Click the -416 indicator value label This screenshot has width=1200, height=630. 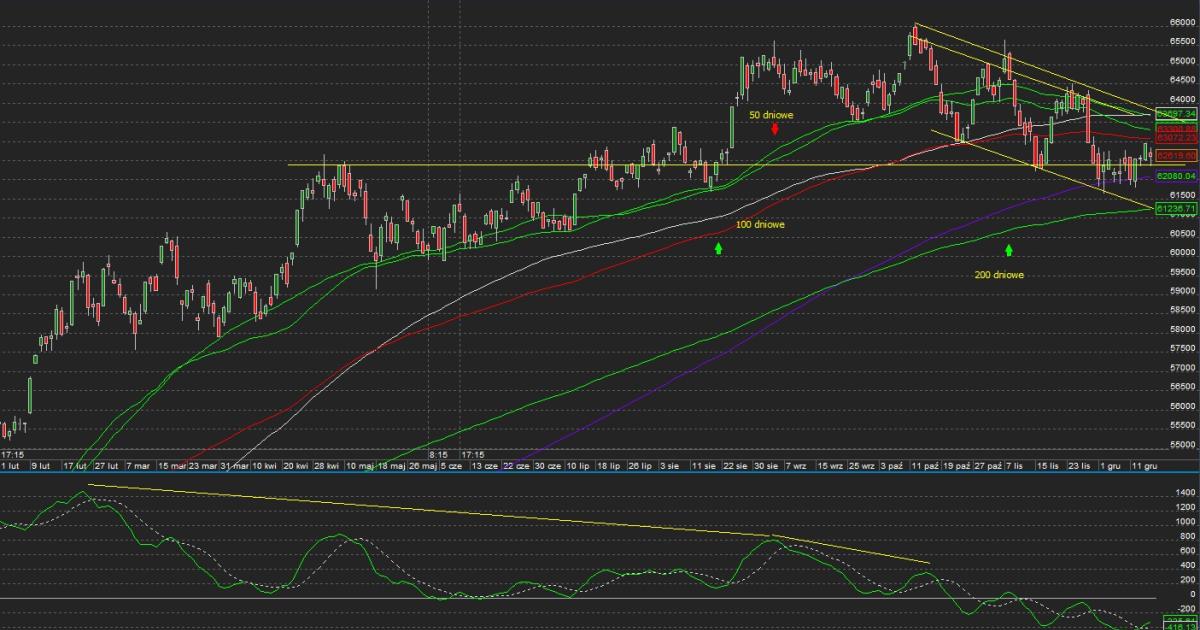(1176, 626)
